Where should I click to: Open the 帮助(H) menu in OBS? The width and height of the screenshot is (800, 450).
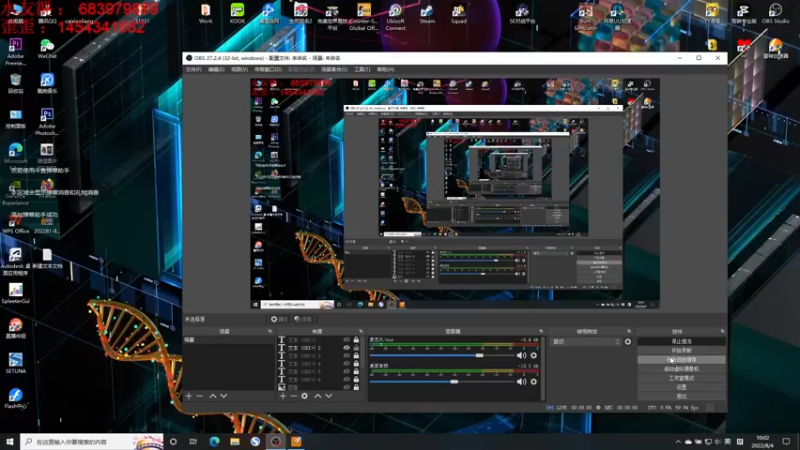[385, 69]
